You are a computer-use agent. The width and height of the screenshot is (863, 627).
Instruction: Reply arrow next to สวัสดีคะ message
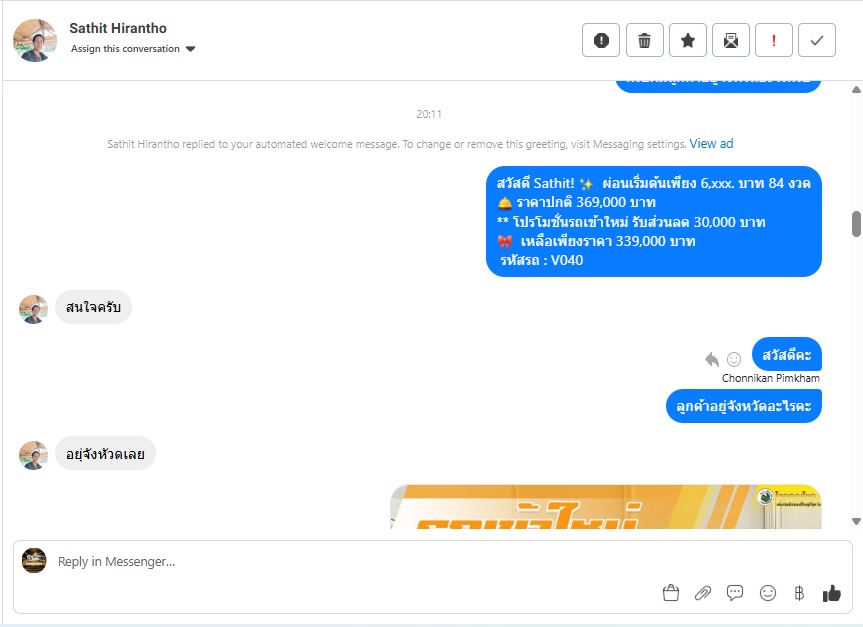[712, 359]
